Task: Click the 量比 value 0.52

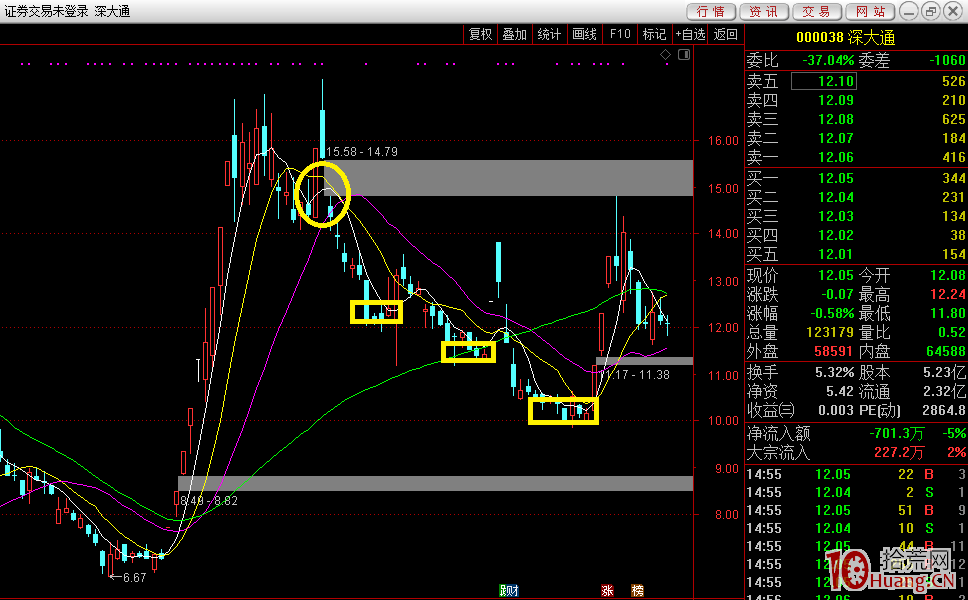Action: tap(951, 333)
